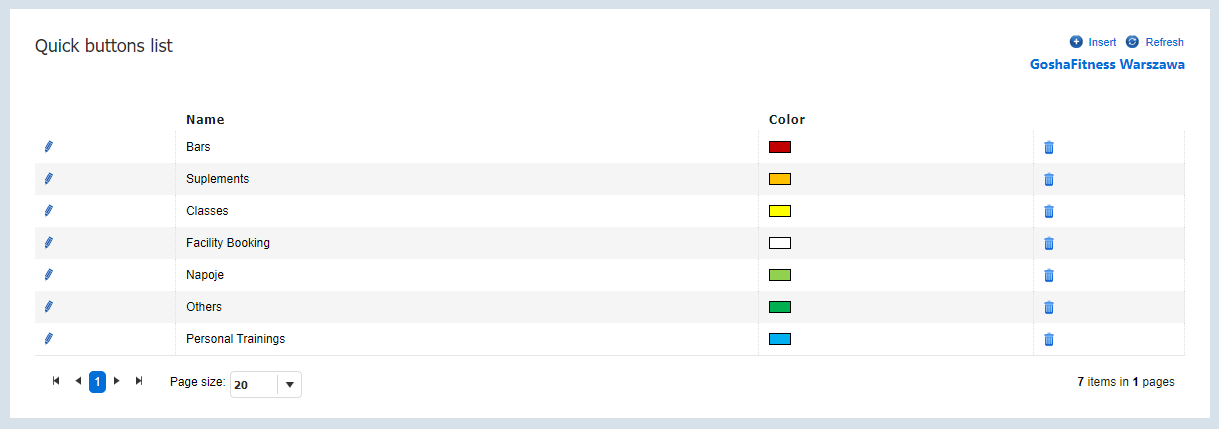The height and width of the screenshot is (429, 1219).
Task: Go to the previous page
Action: coord(78,381)
